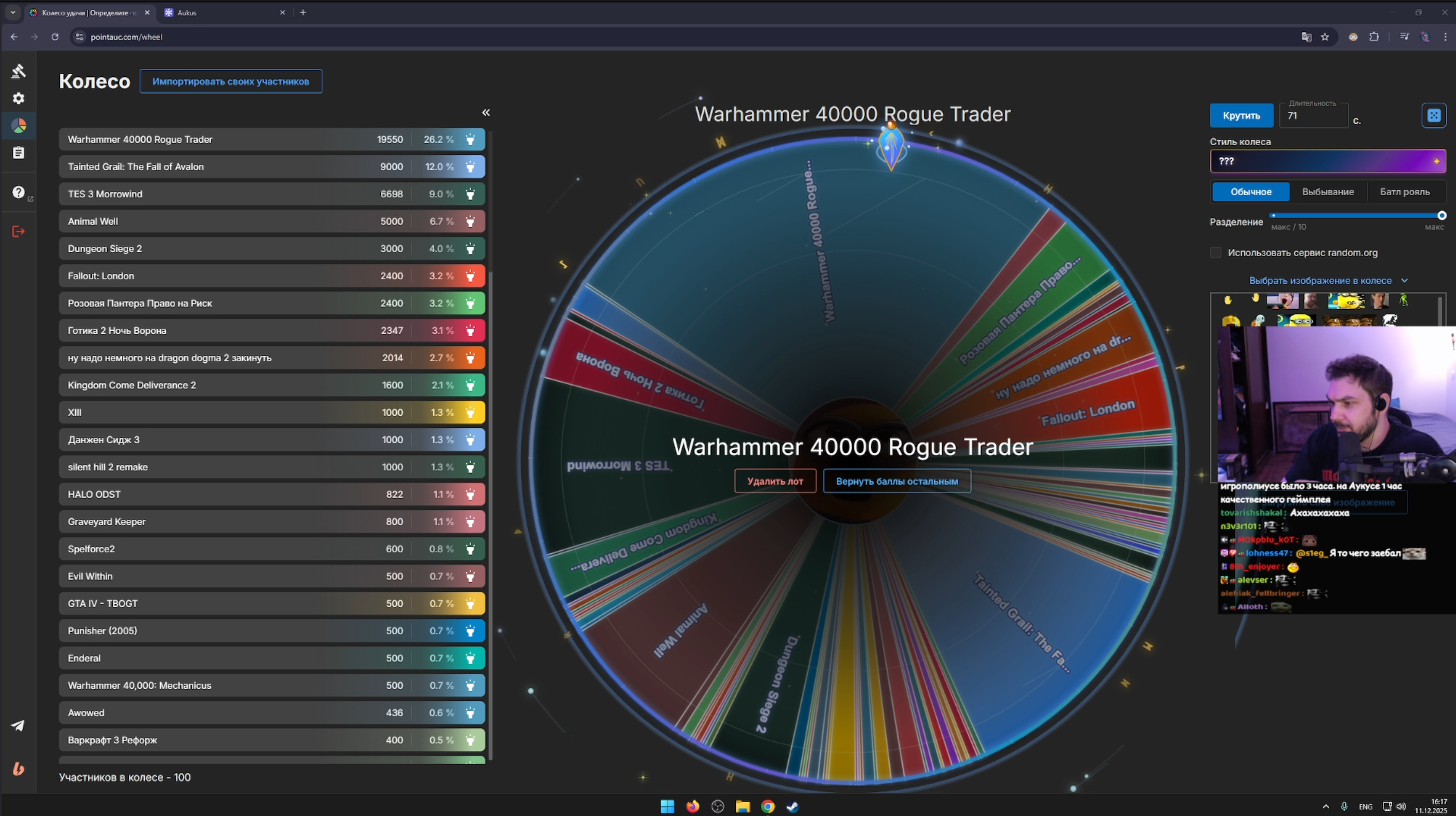Image resolution: width=1456 pixels, height=816 pixels.
Task: Select the Батл рояль wheel mode
Action: tap(1404, 192)
